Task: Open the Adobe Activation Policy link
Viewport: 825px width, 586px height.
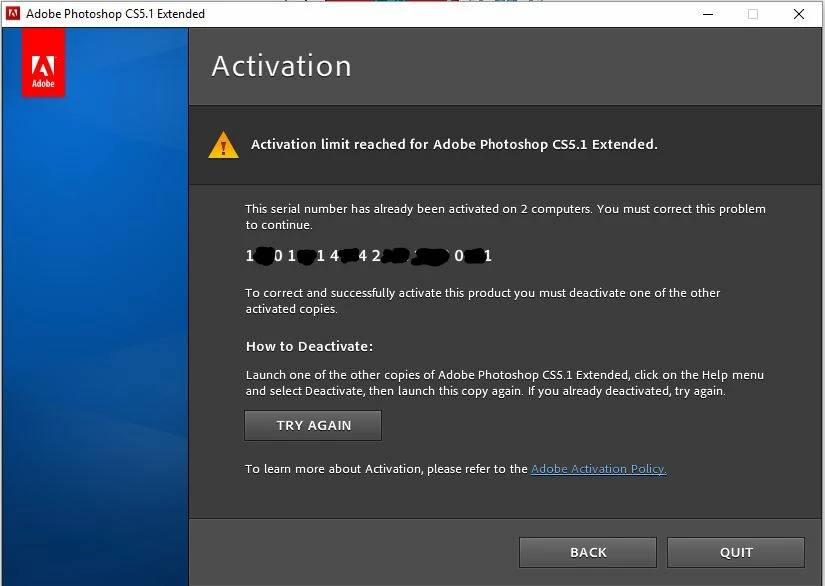Action: [599, 469]
